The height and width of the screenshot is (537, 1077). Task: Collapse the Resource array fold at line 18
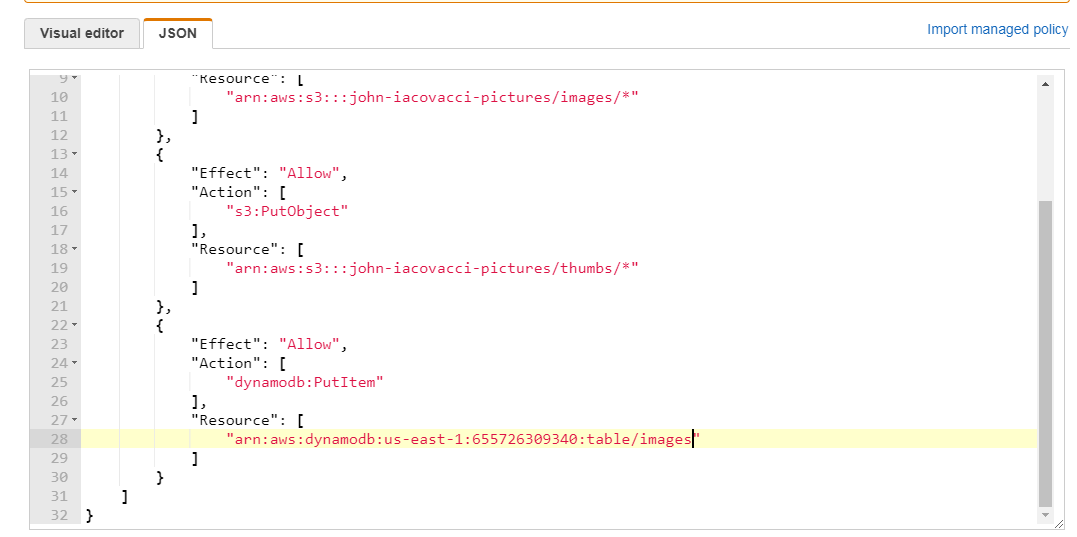(x=74, y=249)
